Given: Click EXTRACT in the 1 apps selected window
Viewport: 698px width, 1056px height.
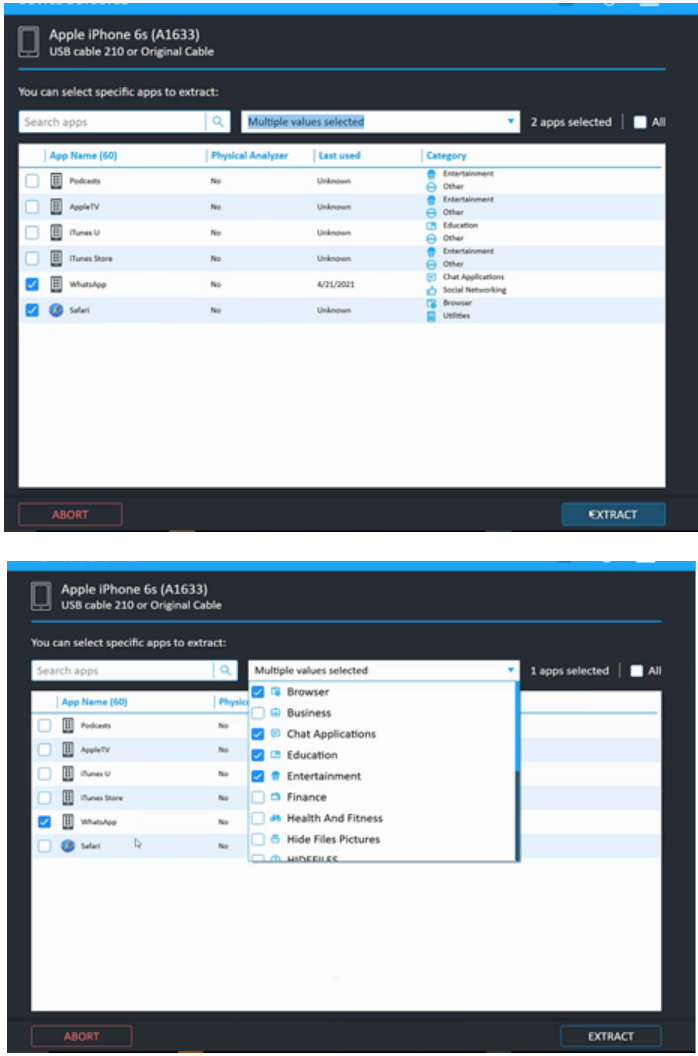Looking at the screenshot, I should pos(610,1036).
